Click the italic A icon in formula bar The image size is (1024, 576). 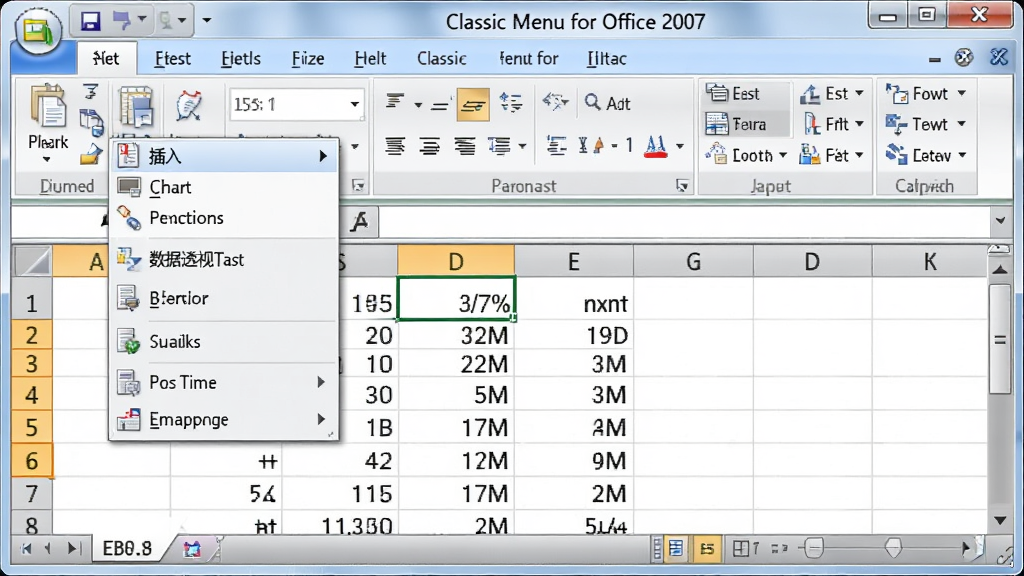[x=359, y=222]
